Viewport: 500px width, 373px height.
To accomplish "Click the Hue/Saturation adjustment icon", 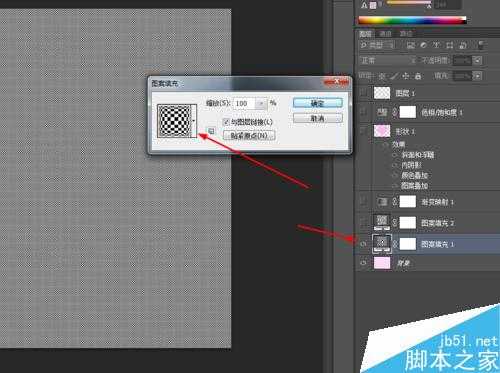I will 382,112.
